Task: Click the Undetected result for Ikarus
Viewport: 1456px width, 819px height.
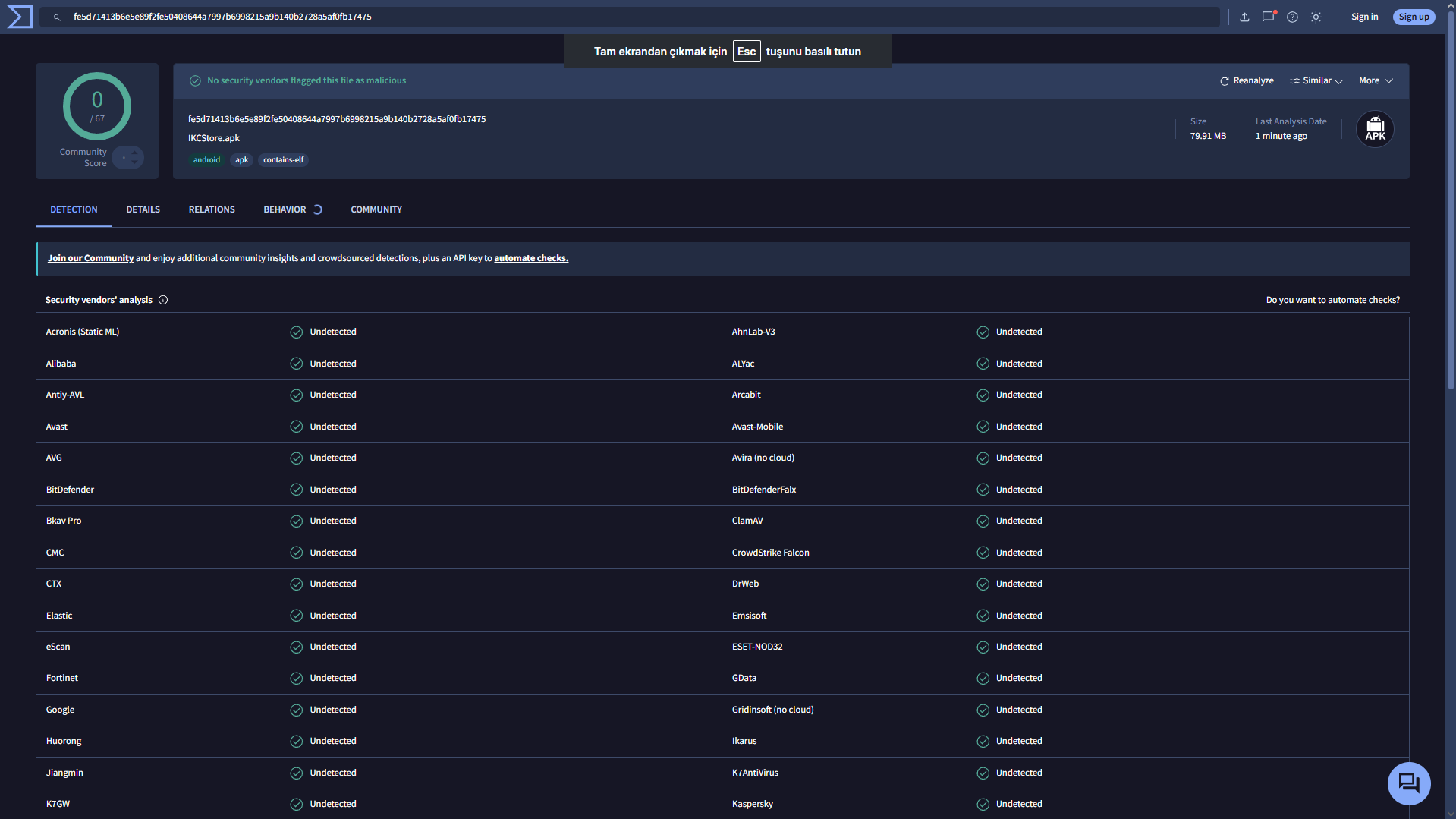Action: pyautogui.click(x=1019, y=741)
